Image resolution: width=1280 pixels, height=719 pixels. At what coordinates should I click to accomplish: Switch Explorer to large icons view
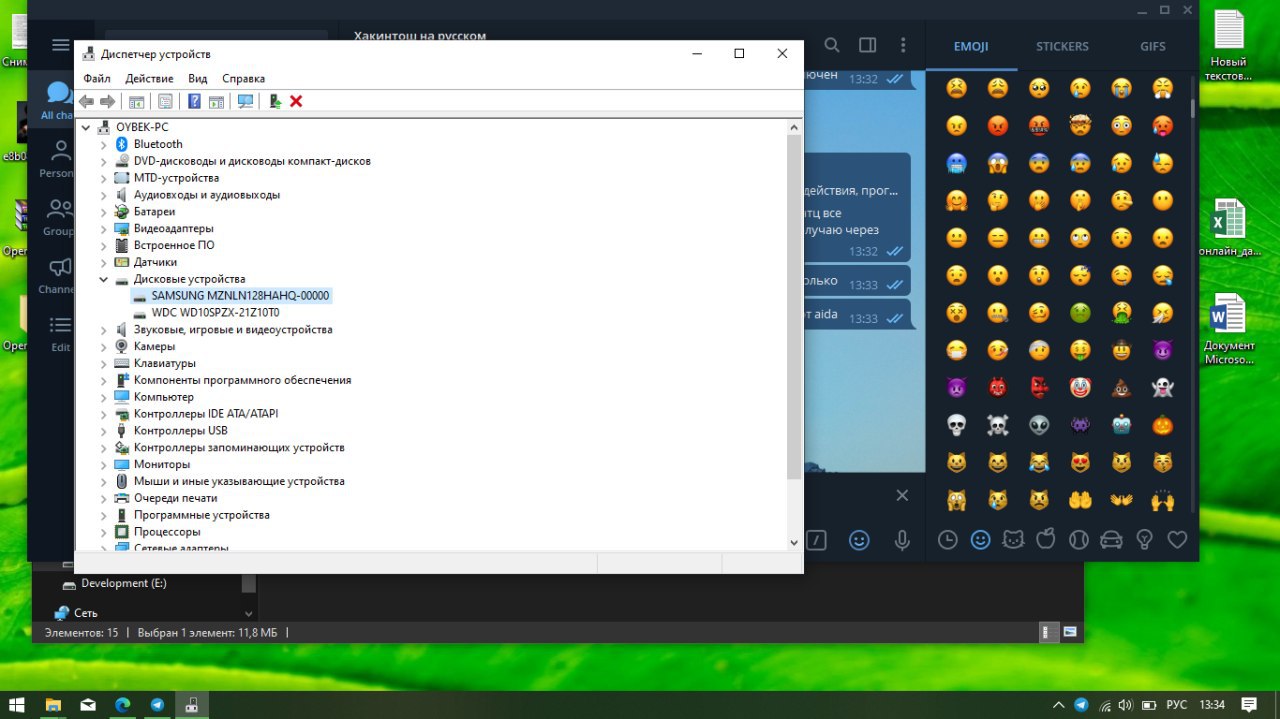tap(1070, 632)
